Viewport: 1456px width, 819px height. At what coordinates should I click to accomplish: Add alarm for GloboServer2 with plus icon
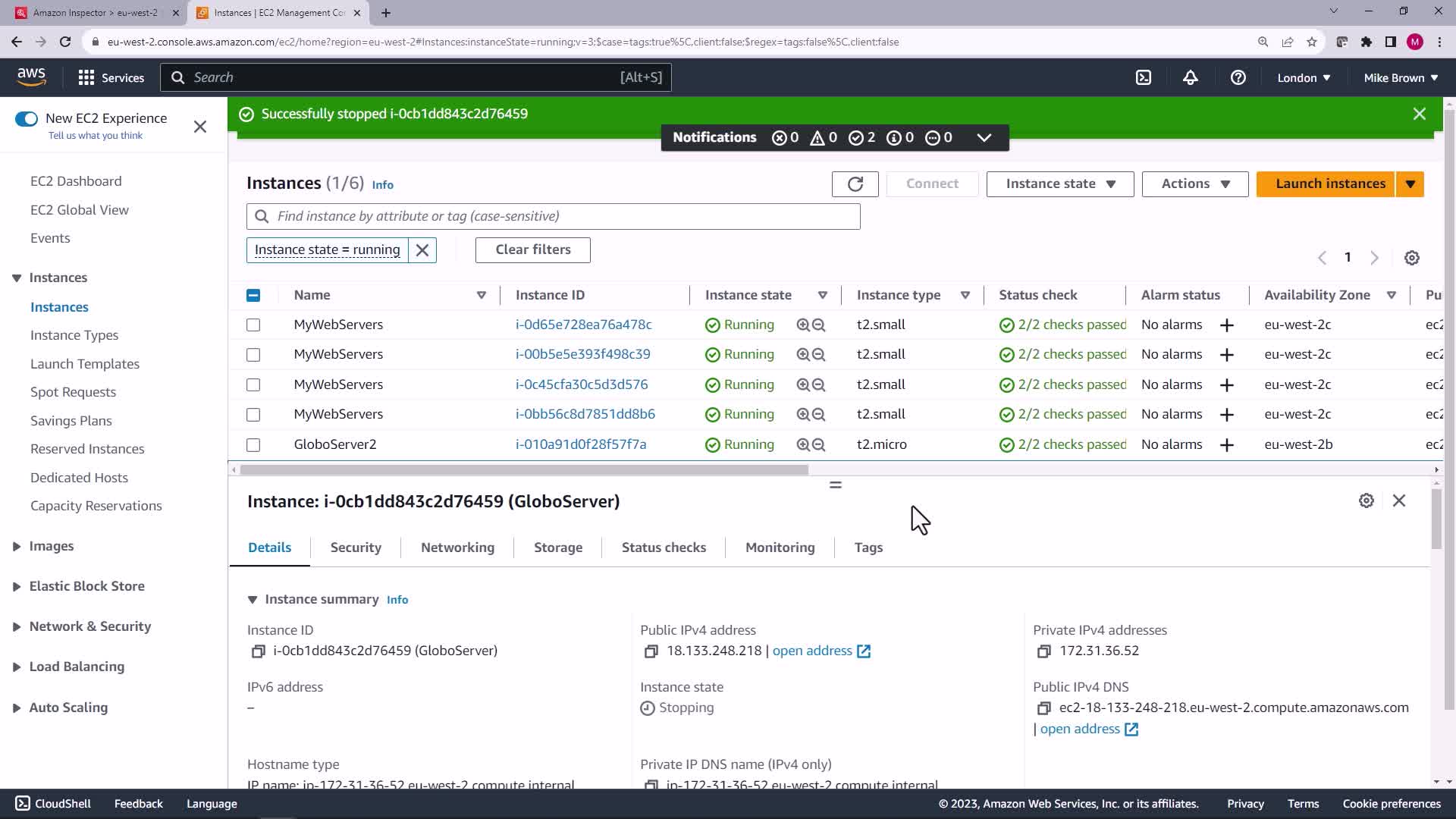coord(1226,445)
